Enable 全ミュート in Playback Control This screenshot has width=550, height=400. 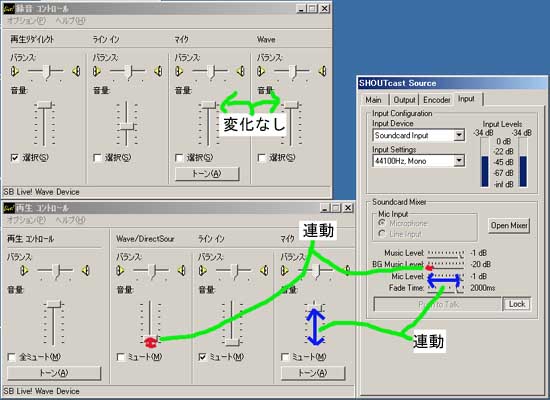(12, 357)
